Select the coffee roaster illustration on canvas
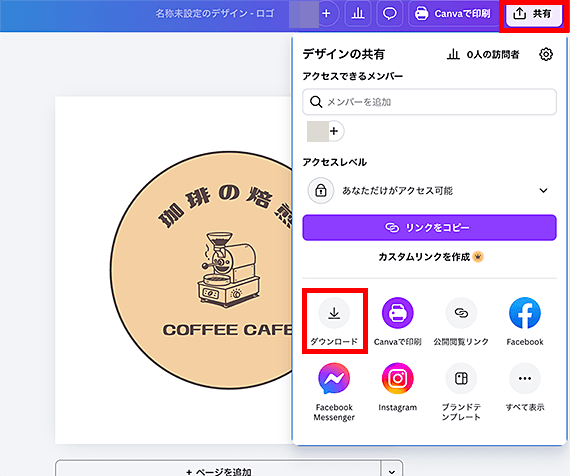 (228, 269)
